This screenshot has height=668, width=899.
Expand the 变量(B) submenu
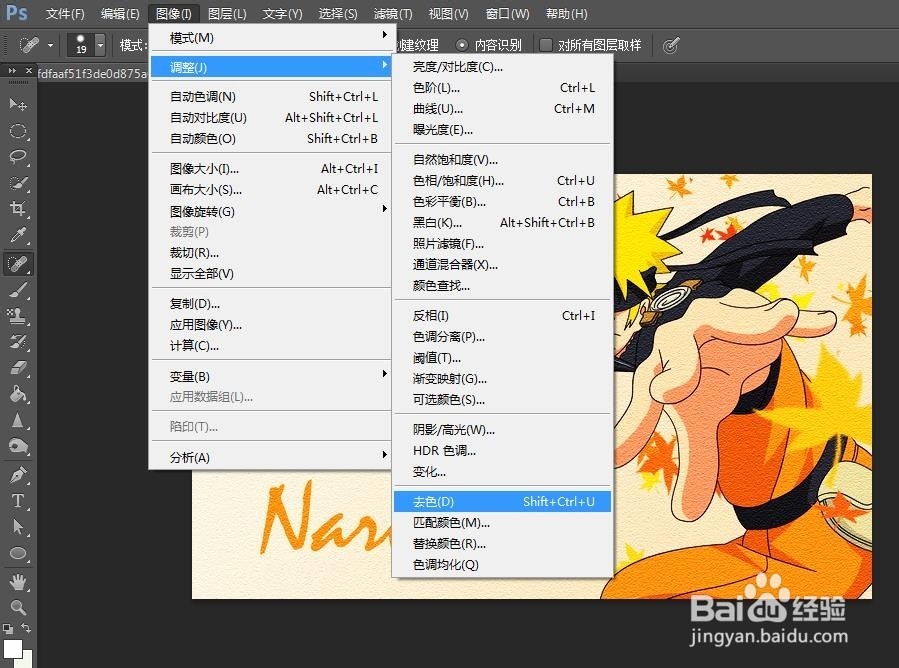click(x=271, y=376)
